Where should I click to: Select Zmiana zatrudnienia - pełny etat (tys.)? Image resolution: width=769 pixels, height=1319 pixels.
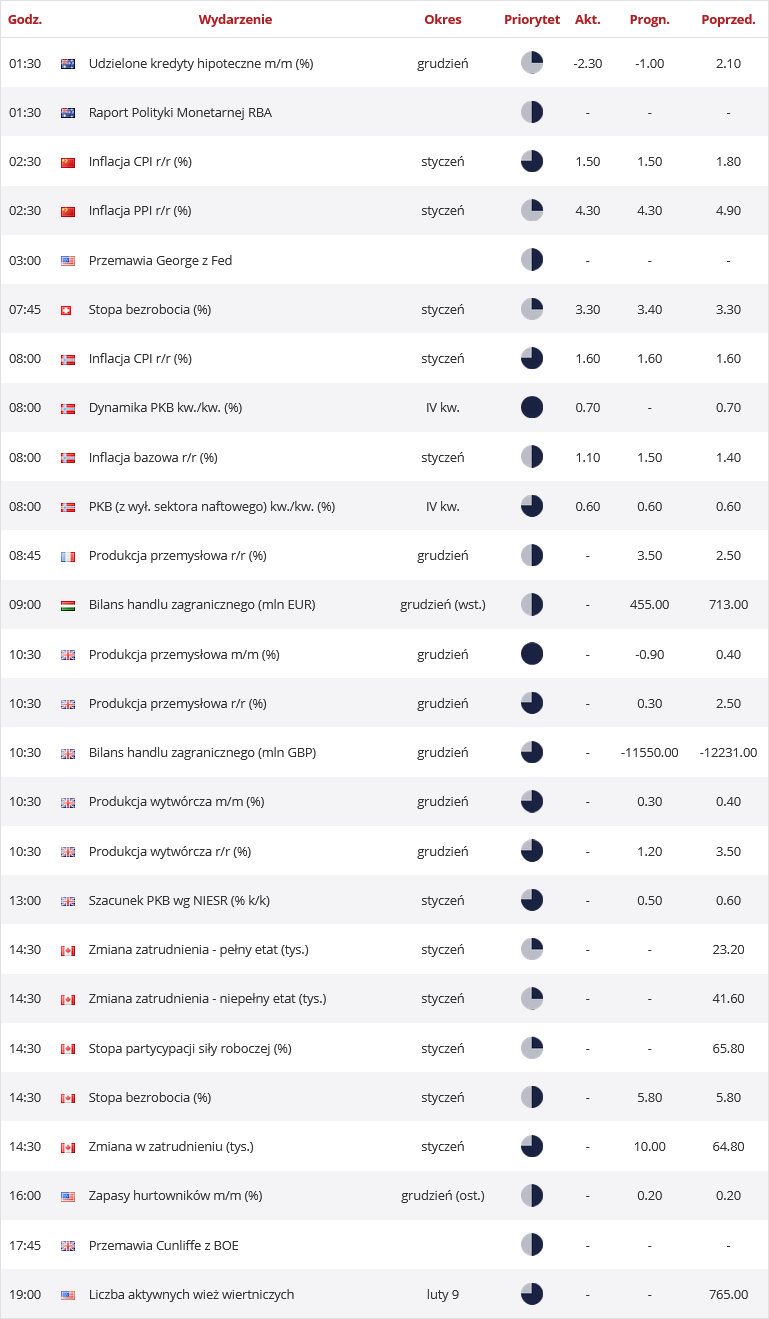(199, 949)
